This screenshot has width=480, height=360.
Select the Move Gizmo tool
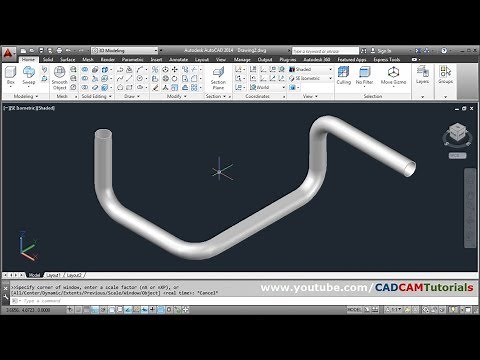coord(393,76)
